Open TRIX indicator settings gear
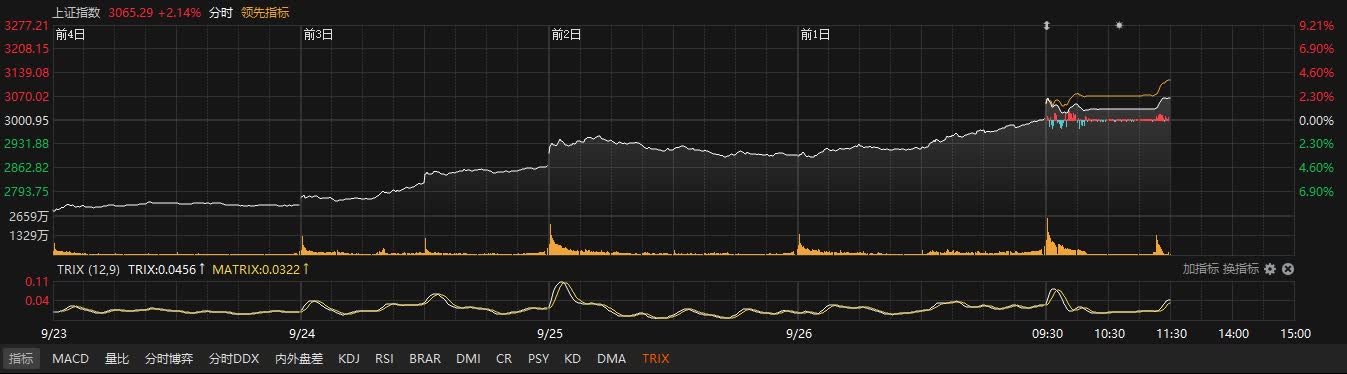1347x374 pixels. pos(1270,269)
